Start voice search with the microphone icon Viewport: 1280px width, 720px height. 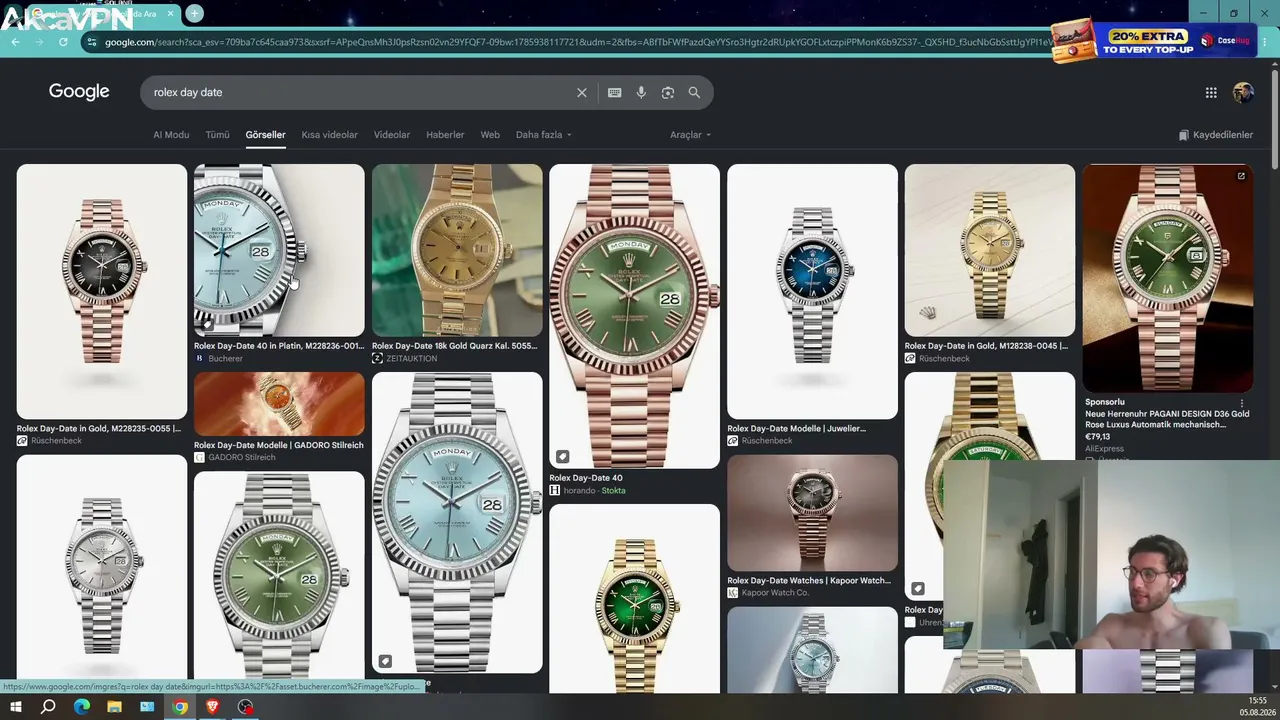click(x=641, y=92)
